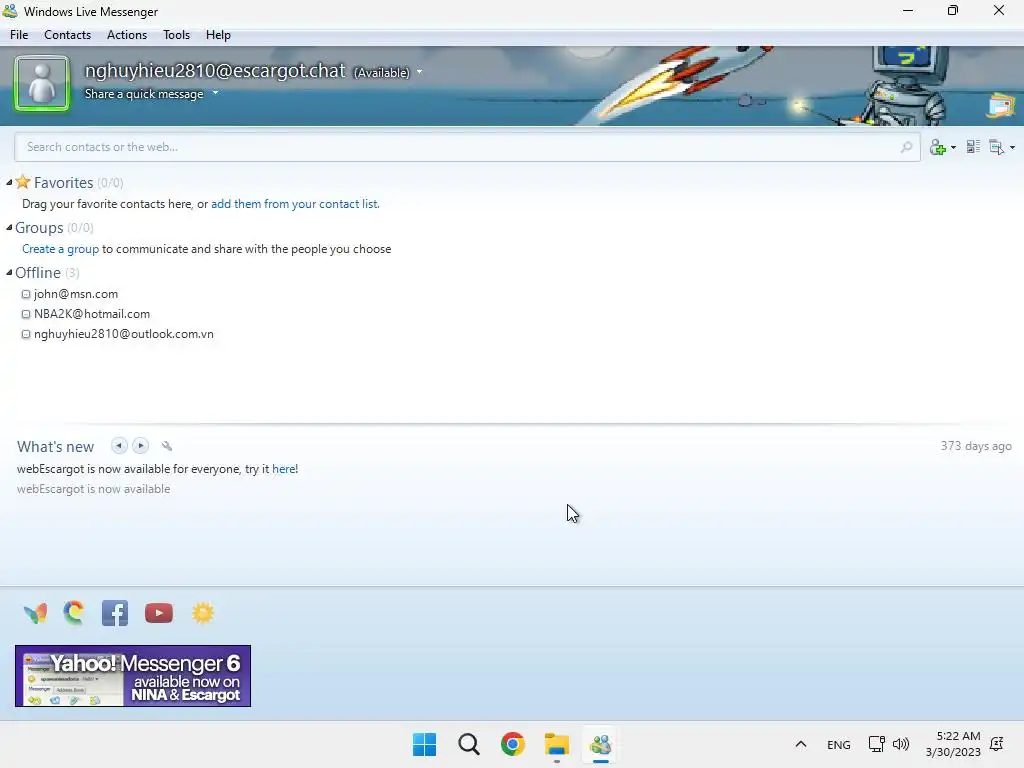This screenshot has height=768, width=1024.
Task: Click Messenger icon in the taskbar
Action: (601, 744)
